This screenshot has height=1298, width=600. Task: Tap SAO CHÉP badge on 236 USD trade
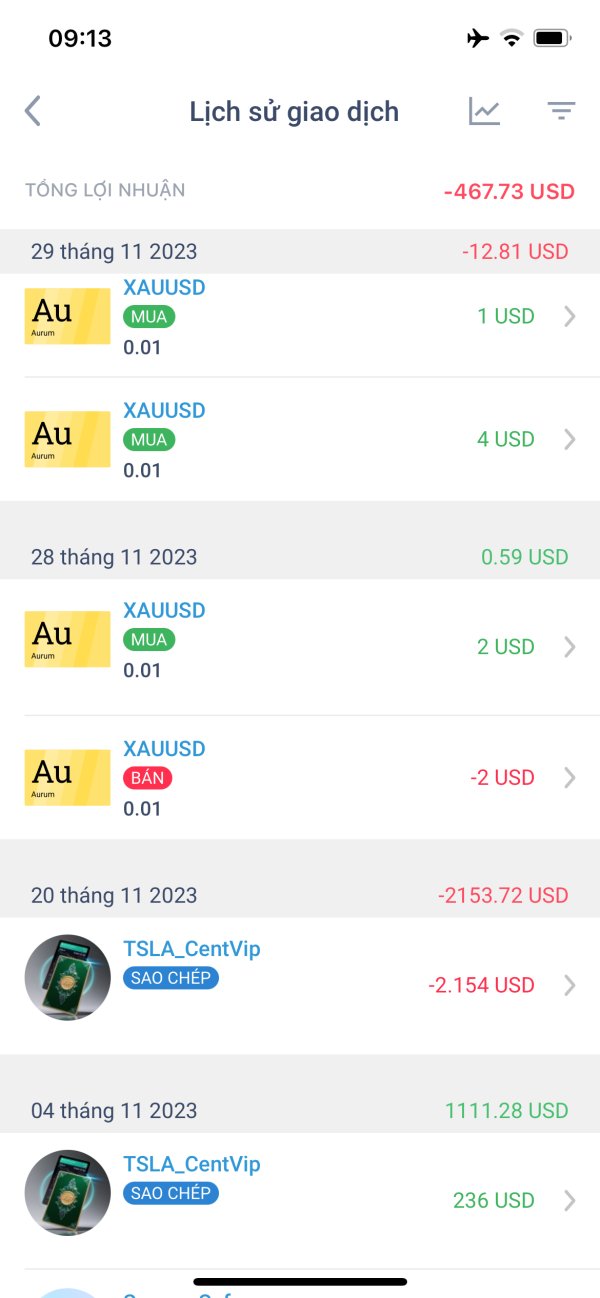[x=170, y=1193]
